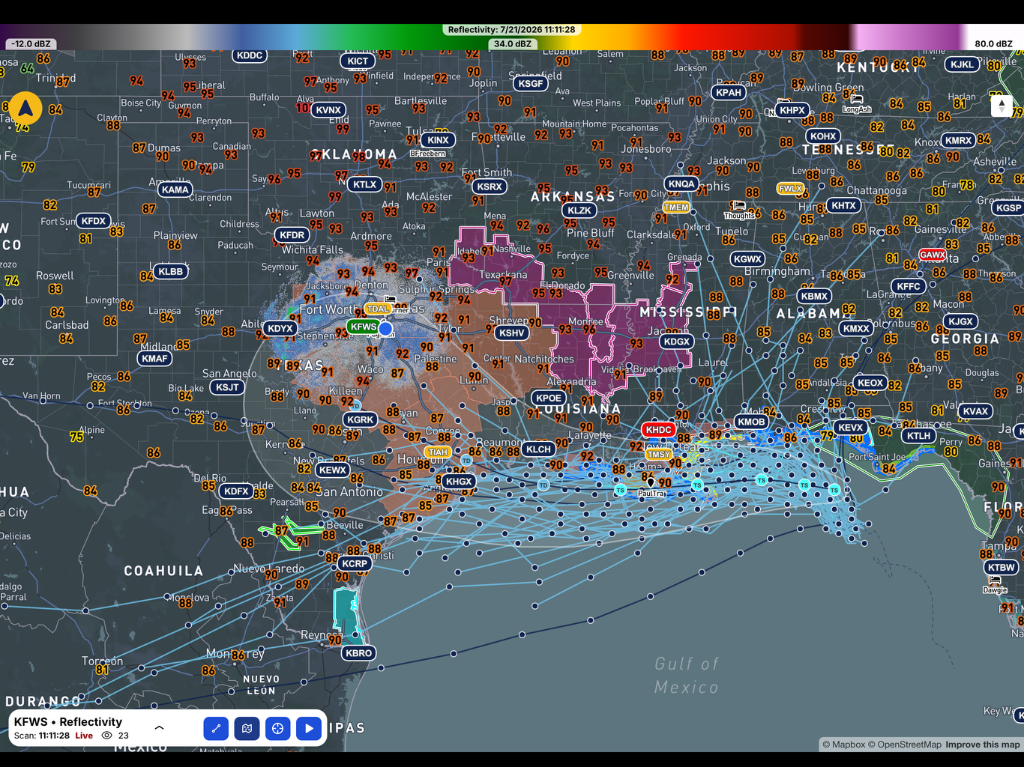Switch to KMAF radar near Midland
Viewport: 1024px width, 767px height.
[x=154, y=358]
